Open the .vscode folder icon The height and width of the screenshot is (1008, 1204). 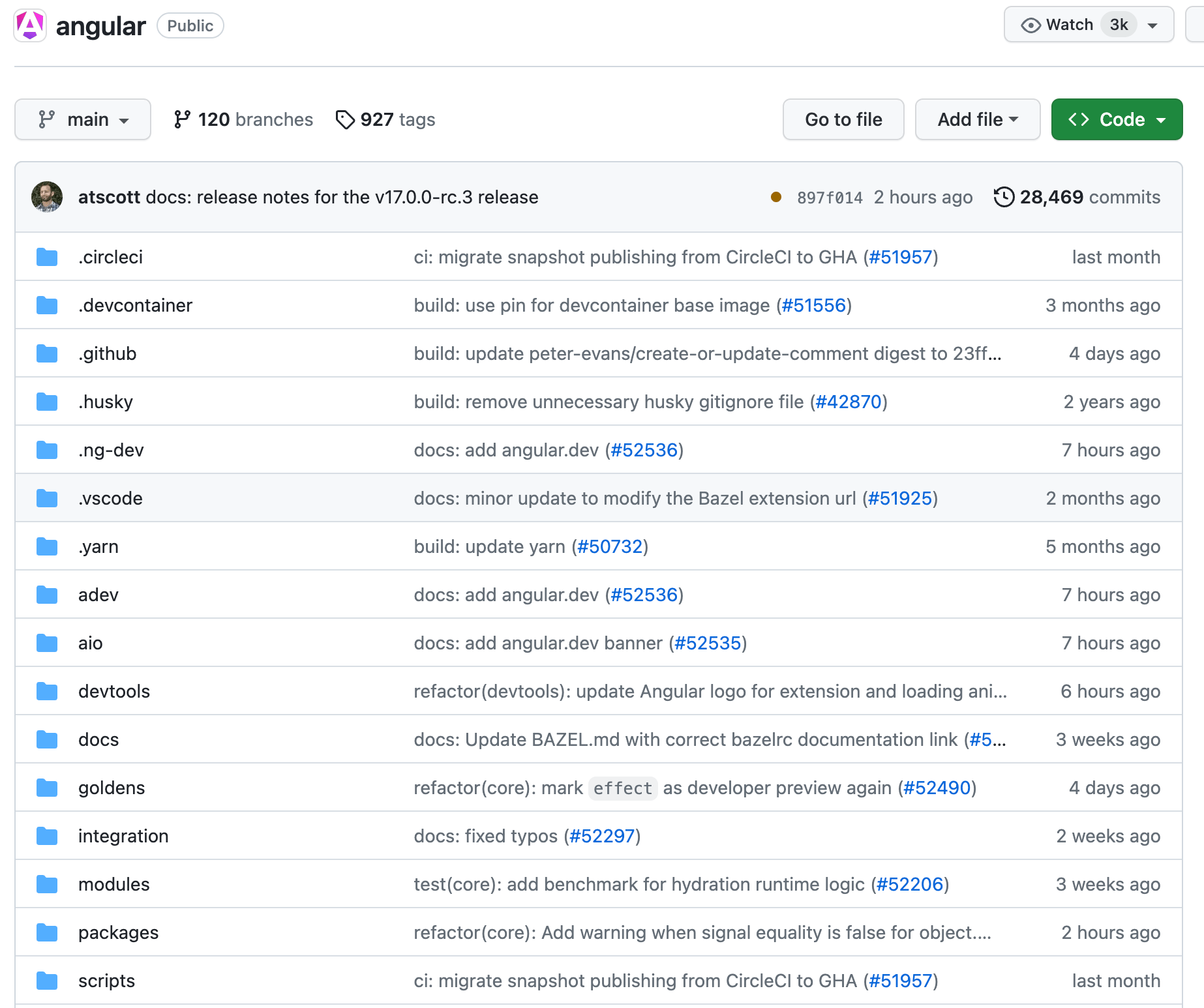coord(47,498)
